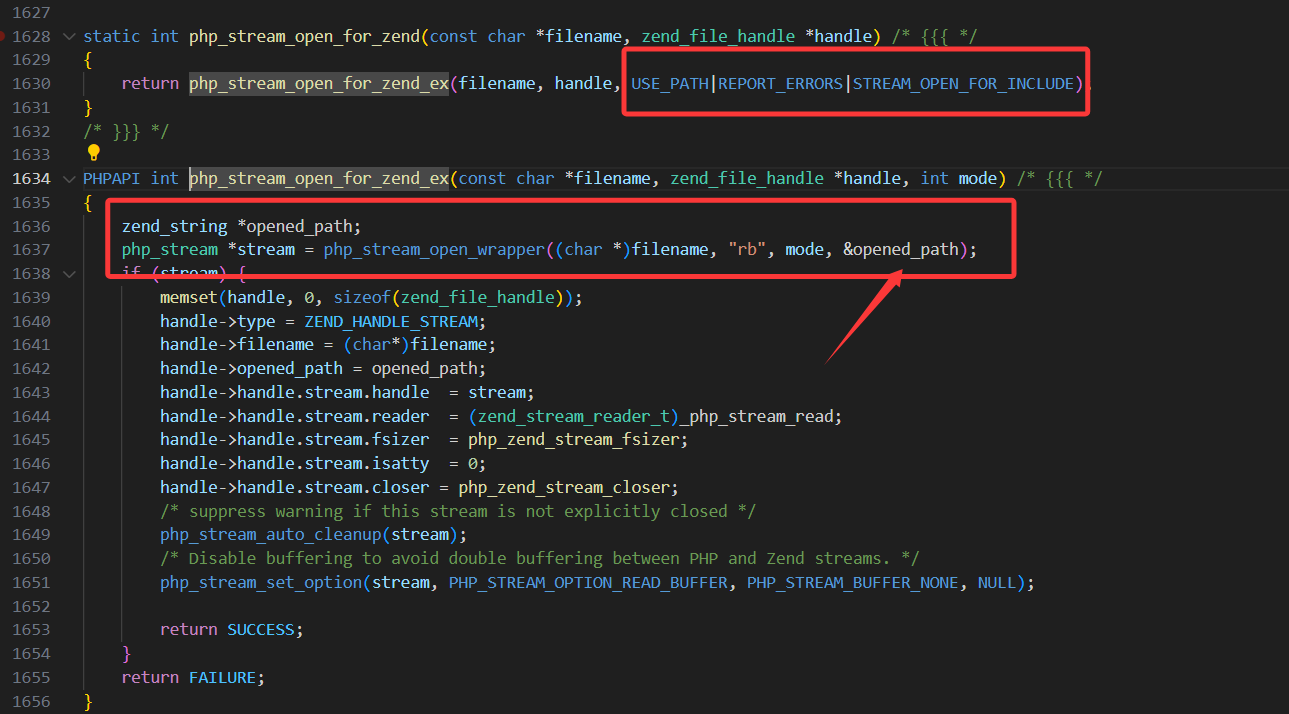Collapse the fold chevron at line 1628

(69, 36)
